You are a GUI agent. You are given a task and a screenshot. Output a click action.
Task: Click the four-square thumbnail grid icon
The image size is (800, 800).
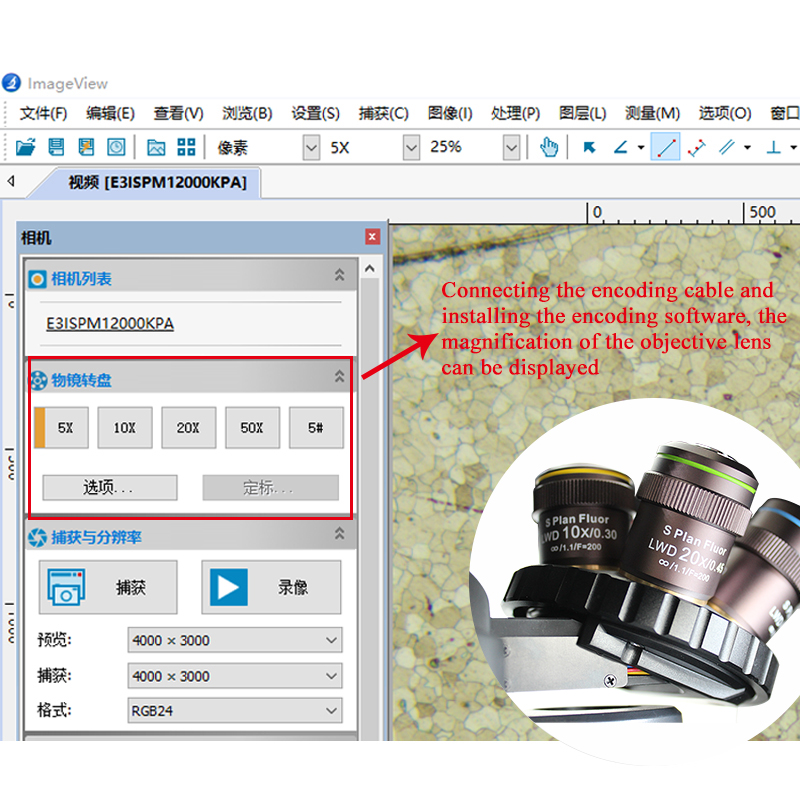click(x=186, y=147)
